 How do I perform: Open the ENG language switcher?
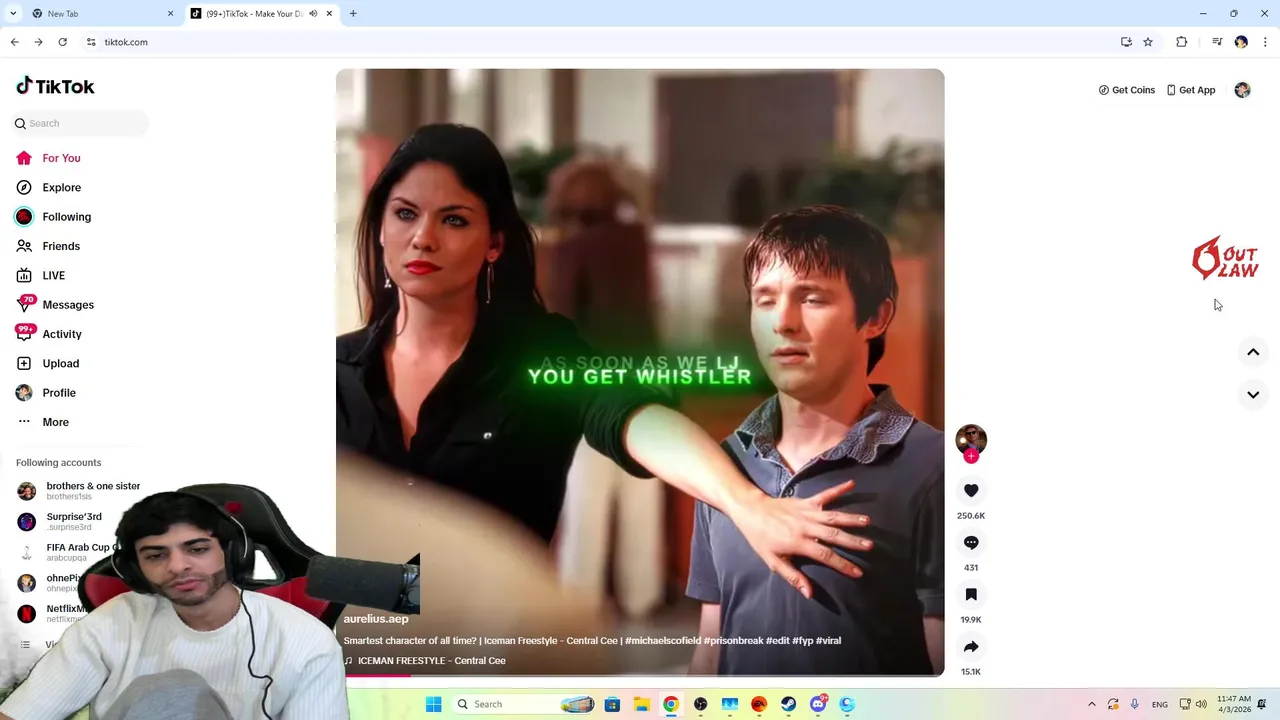coord(1159,704)
